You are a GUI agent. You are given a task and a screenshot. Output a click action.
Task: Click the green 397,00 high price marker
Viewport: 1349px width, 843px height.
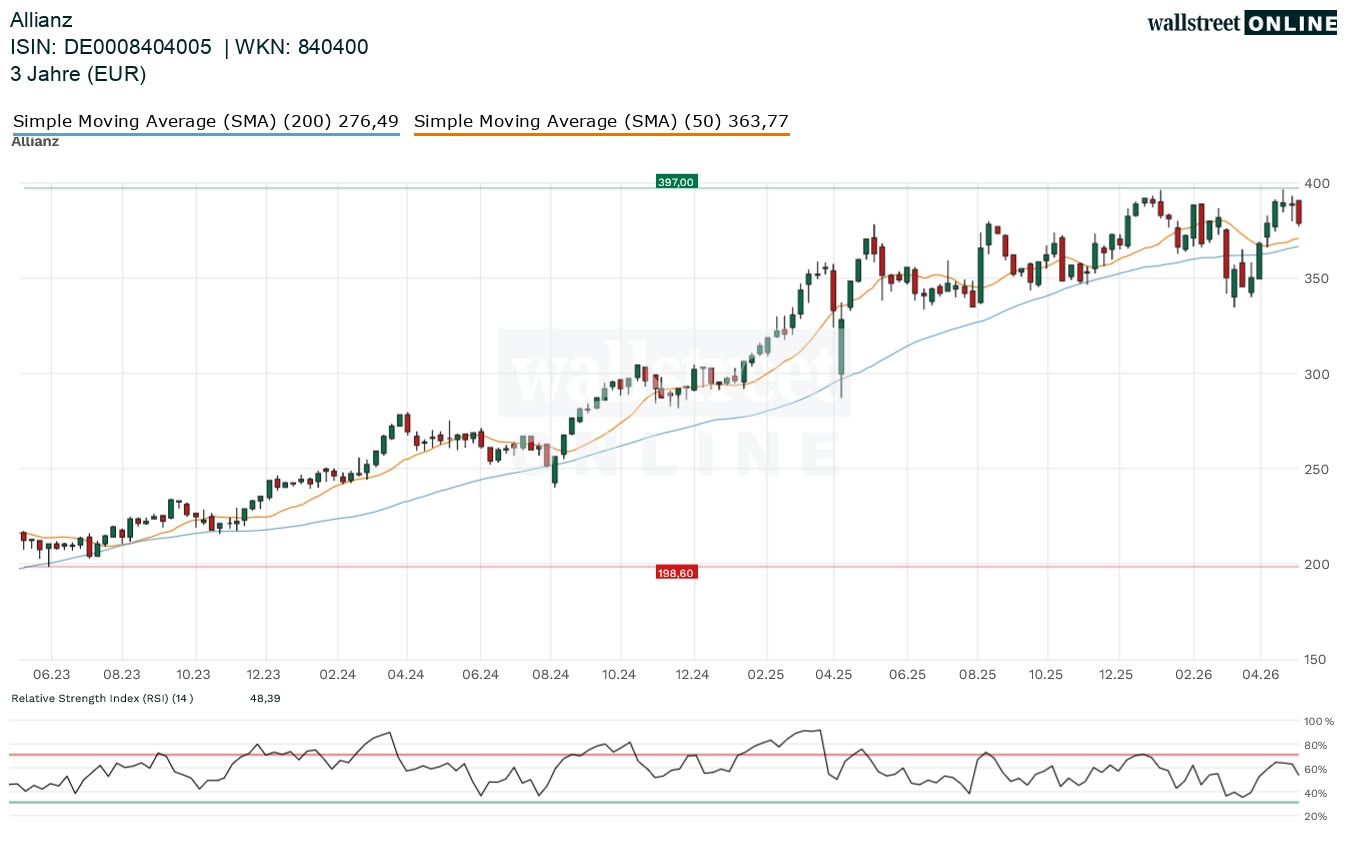point(676,182)
